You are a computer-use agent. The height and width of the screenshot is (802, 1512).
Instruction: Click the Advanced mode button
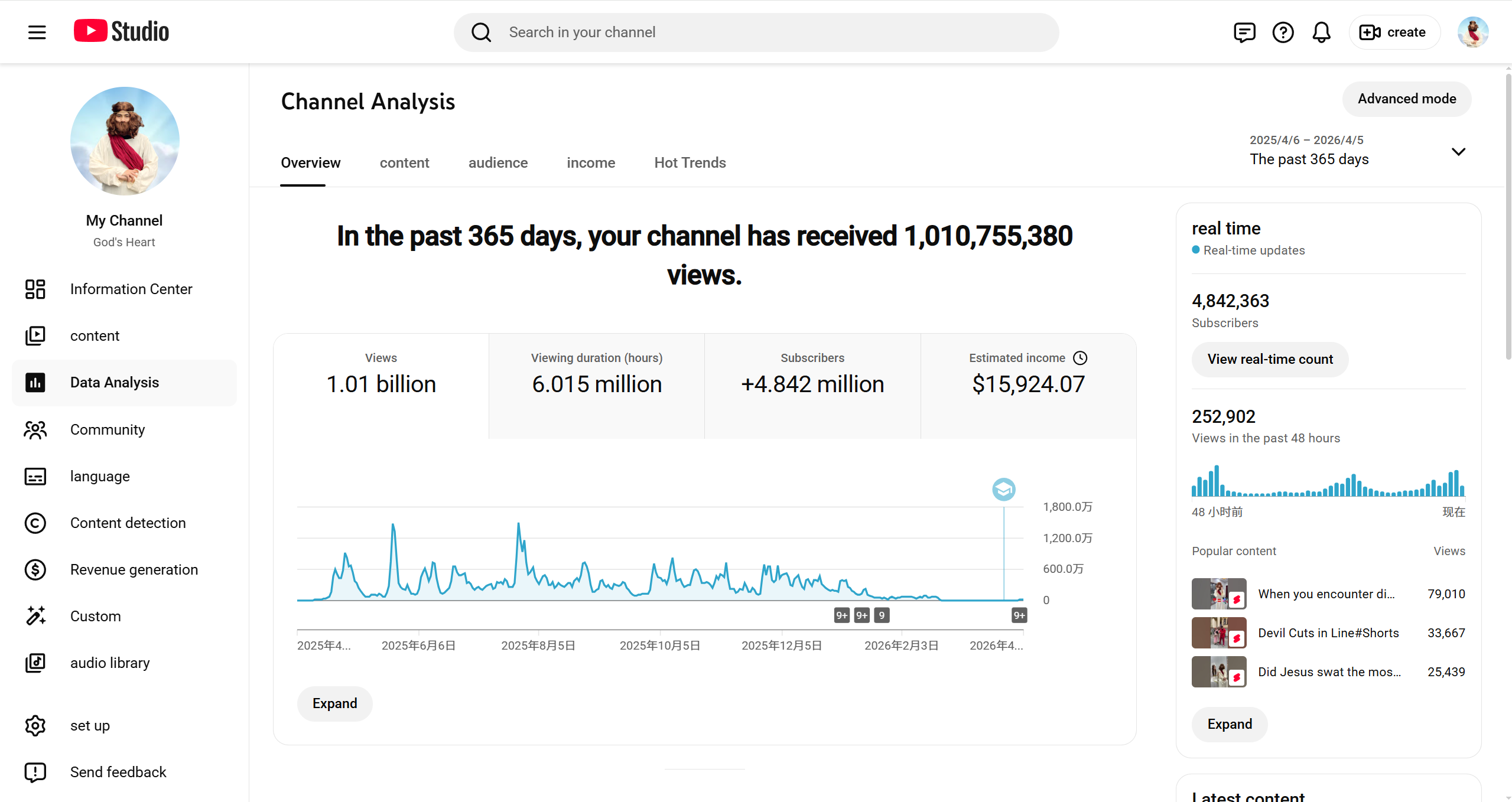[x=1406, y=99]
